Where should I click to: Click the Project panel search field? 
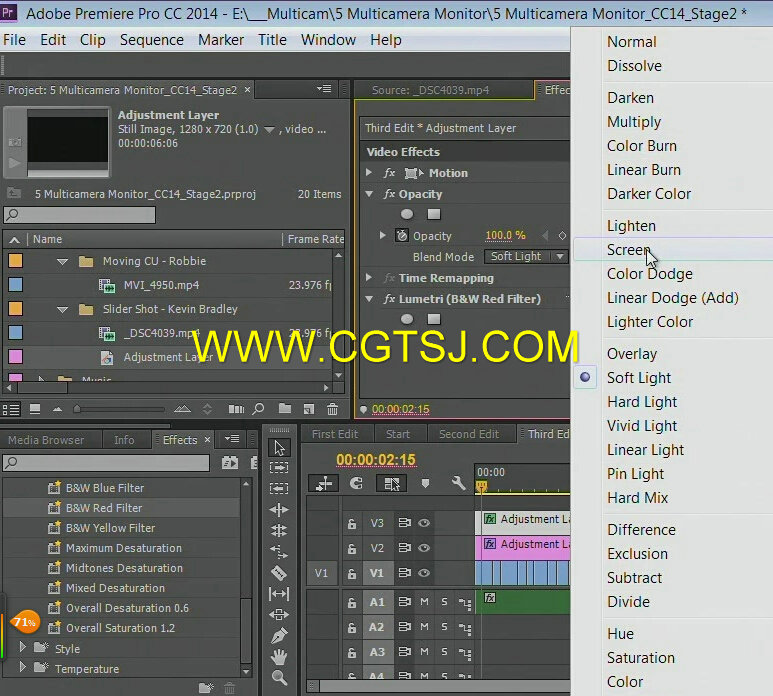tap(79, 214)
